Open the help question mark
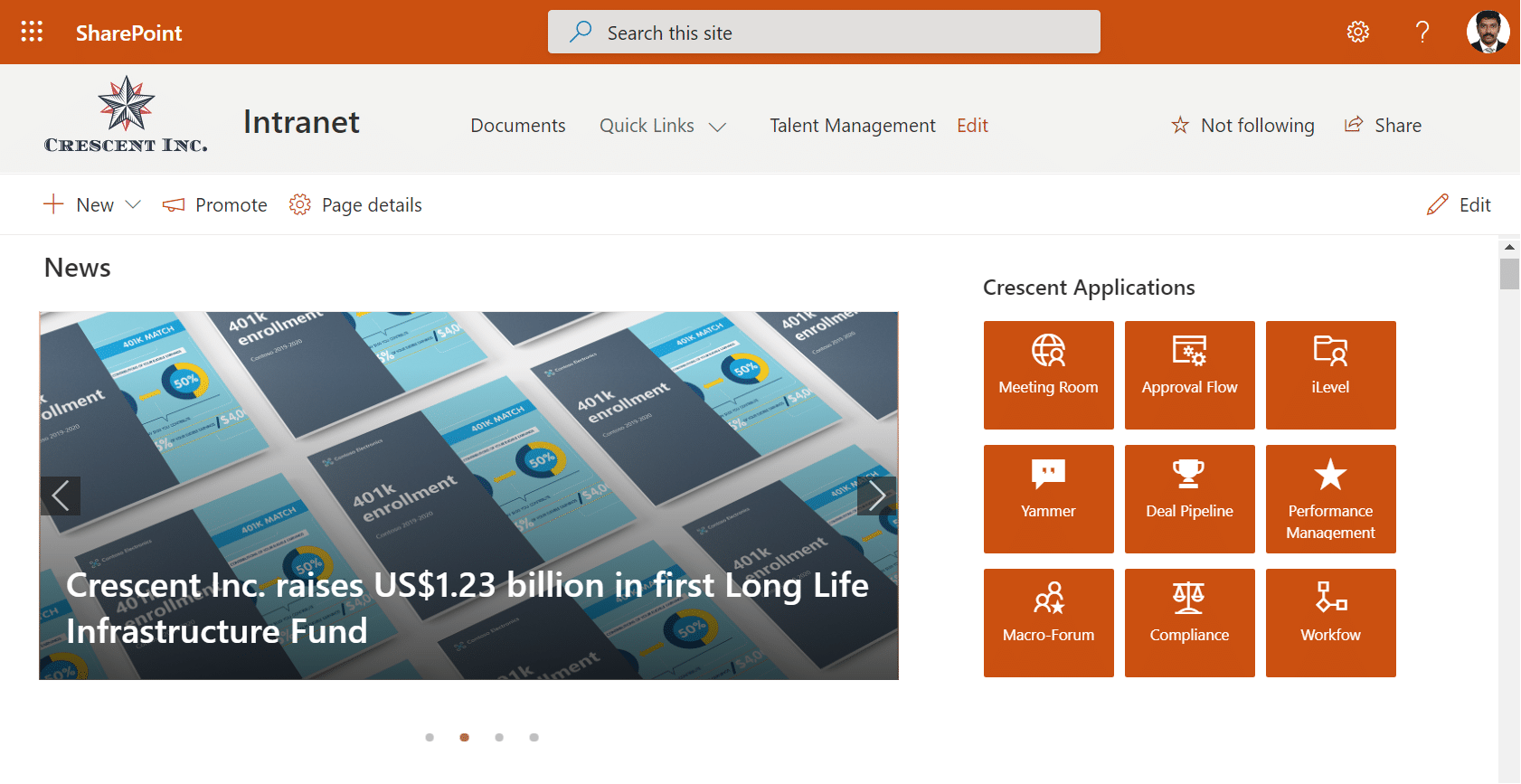This screenshot has height=784, width=1521. [x=1422, y=33]
